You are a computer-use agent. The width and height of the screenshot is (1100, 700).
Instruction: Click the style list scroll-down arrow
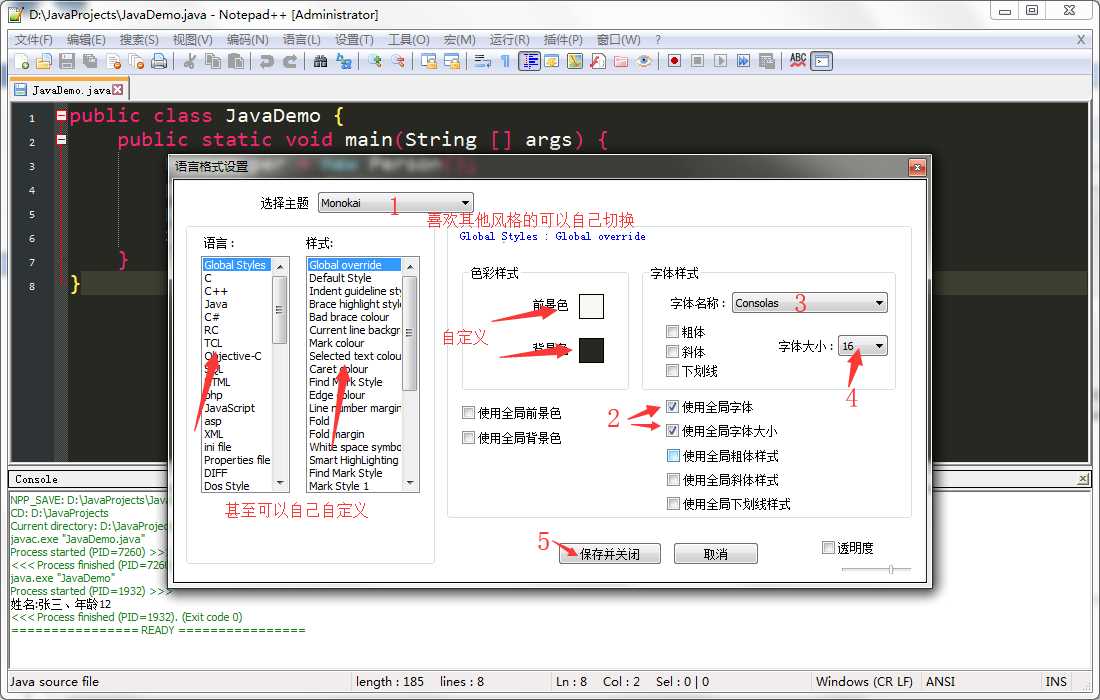pos(410,483)
